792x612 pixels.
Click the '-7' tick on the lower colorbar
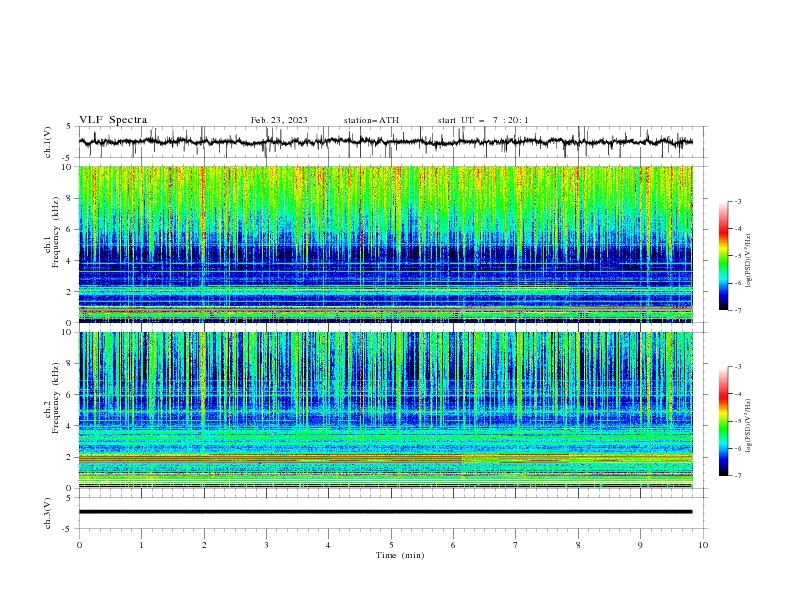(x=738, y=476)
